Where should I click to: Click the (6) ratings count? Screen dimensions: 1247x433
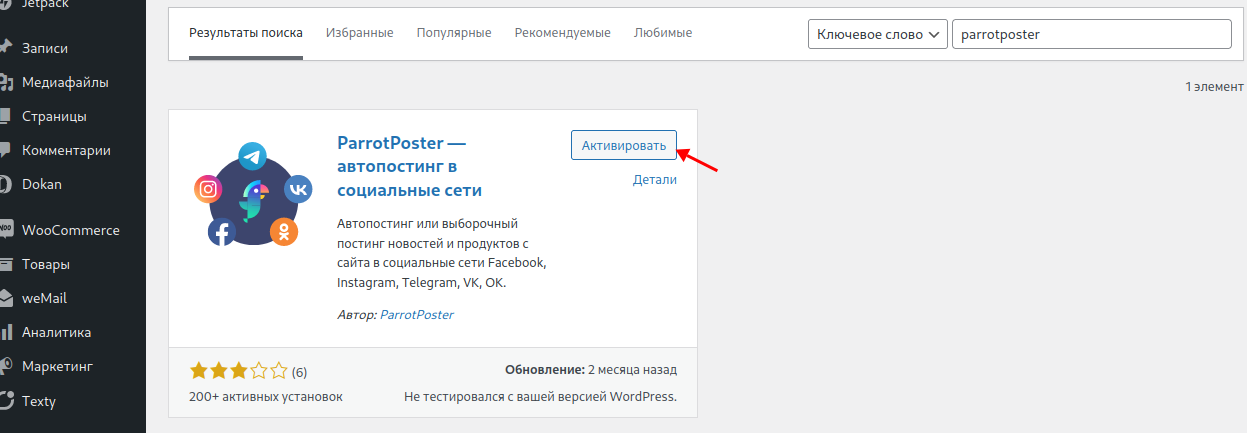(x=299, y=372)
